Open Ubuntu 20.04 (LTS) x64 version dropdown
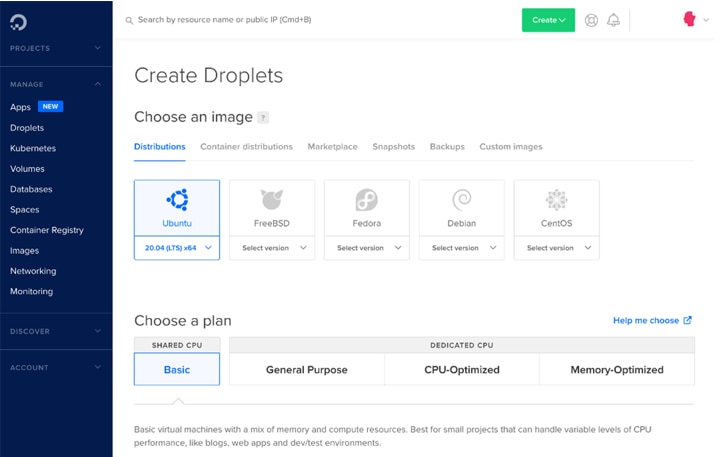The image size is (727, 457). click(x=177, y=248)
